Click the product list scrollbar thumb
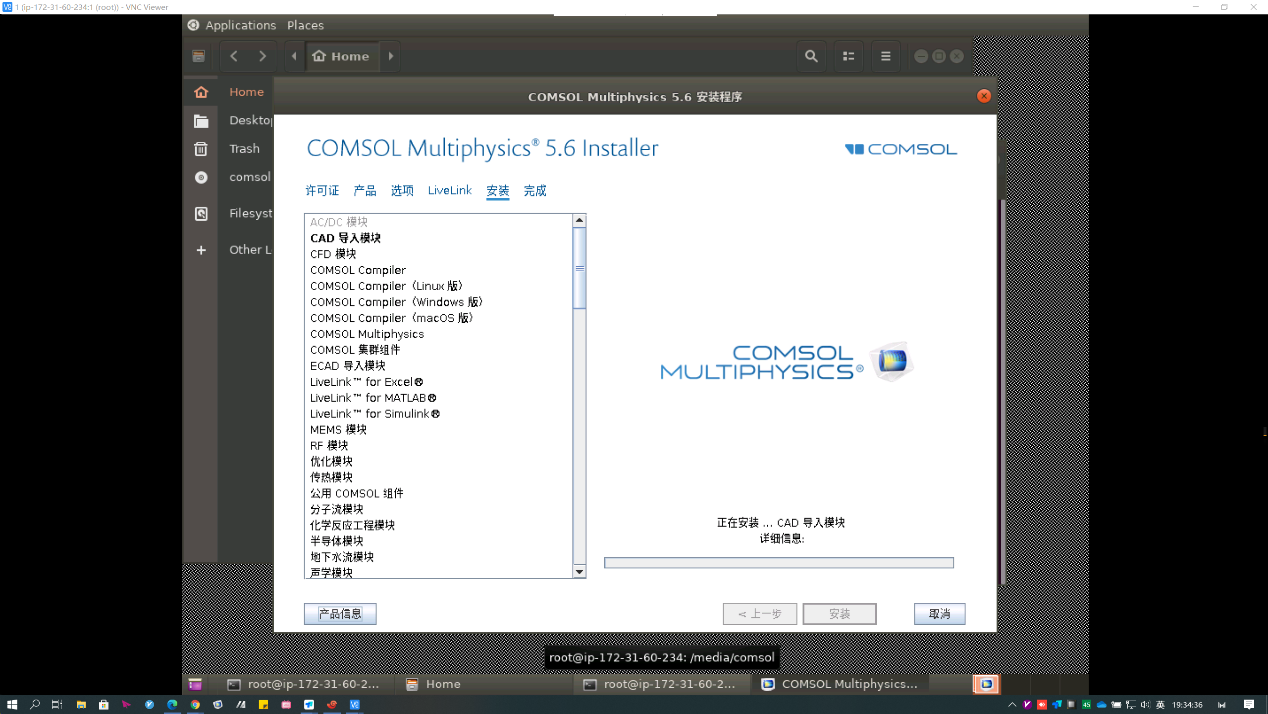The width and height of the screenshot is (1268, 714). (579, 268)
